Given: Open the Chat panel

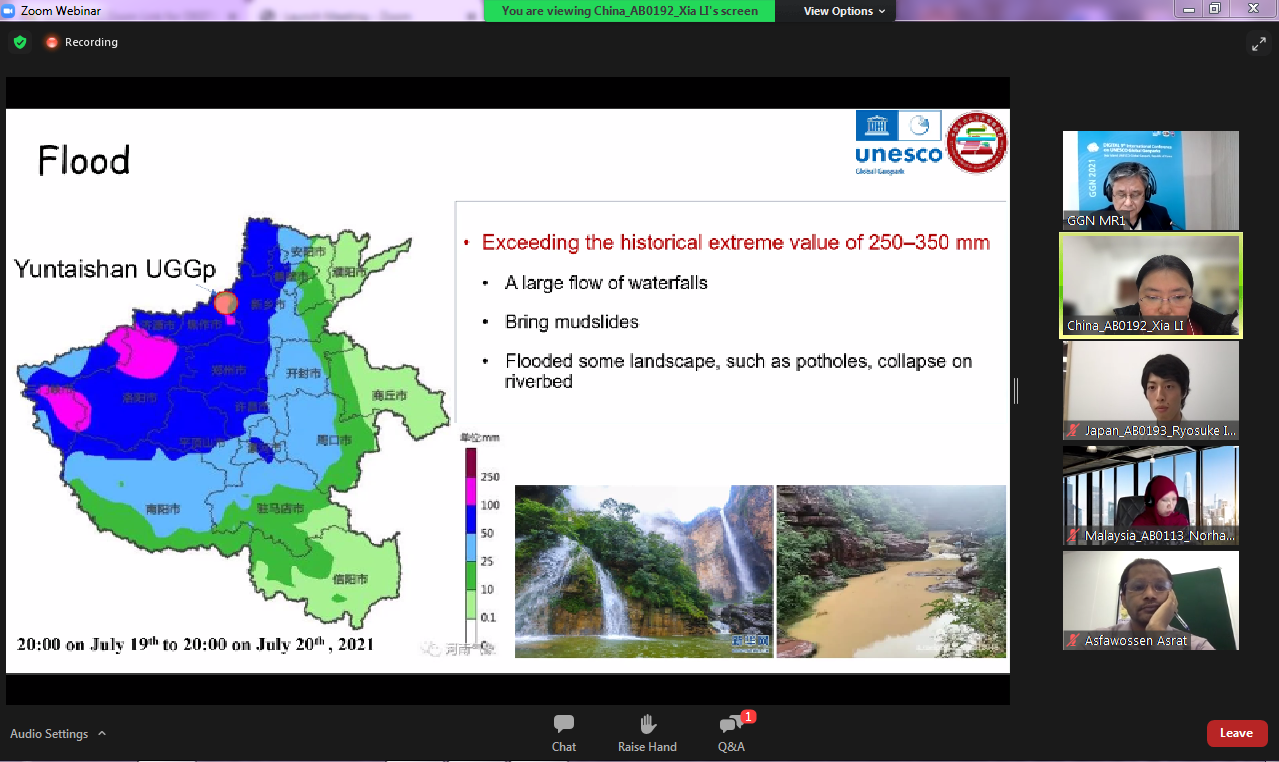Looking at the screenshot, I should point(563,732).
